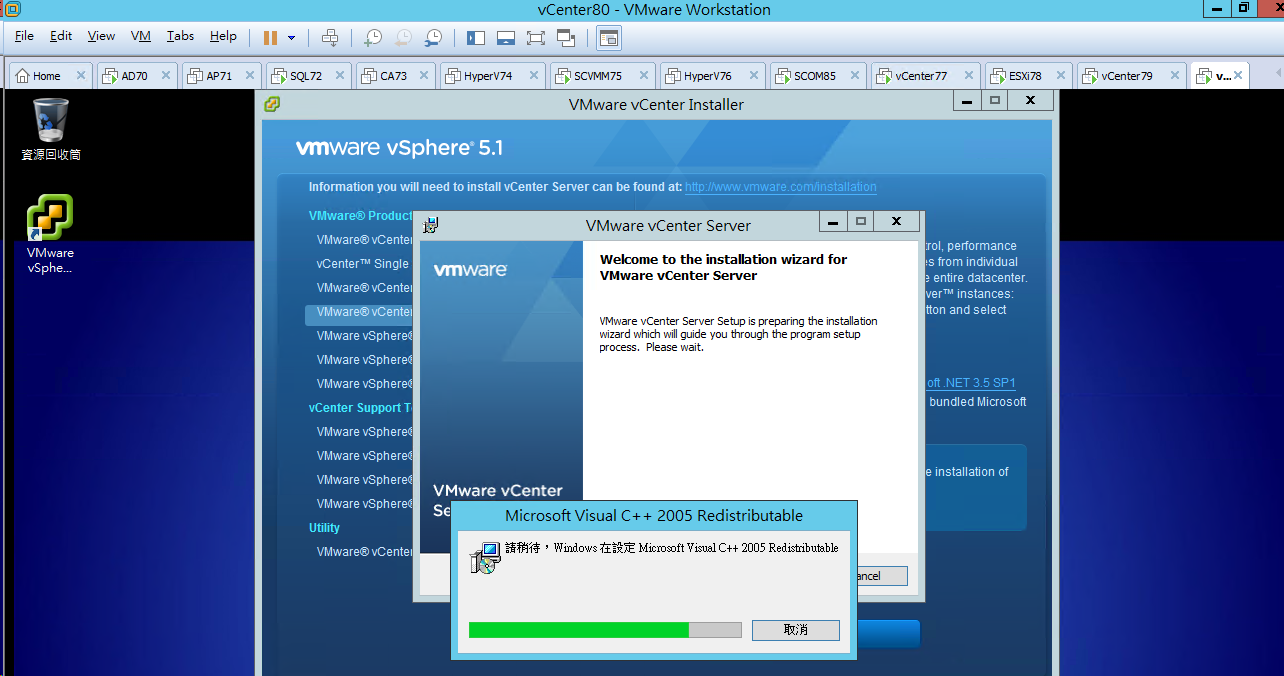This screenshot has height=676, width=1284.
Task: Close the AP71 tab
Action: click(x=250, y=76)
